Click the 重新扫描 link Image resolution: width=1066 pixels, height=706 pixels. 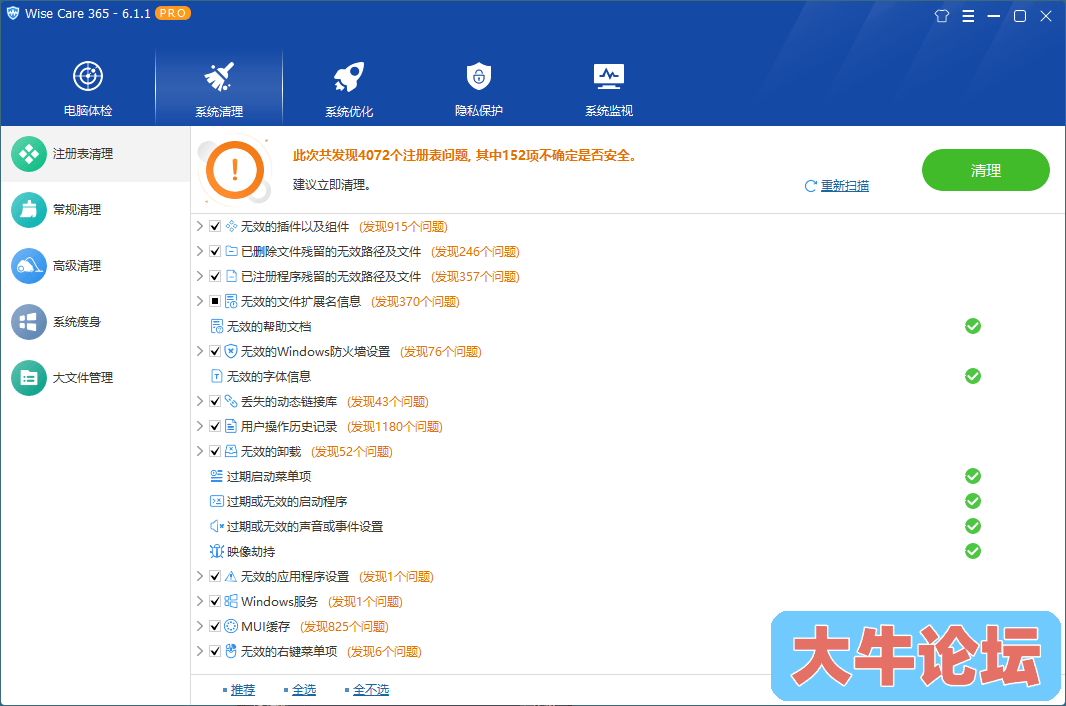[x=844, y=186]
